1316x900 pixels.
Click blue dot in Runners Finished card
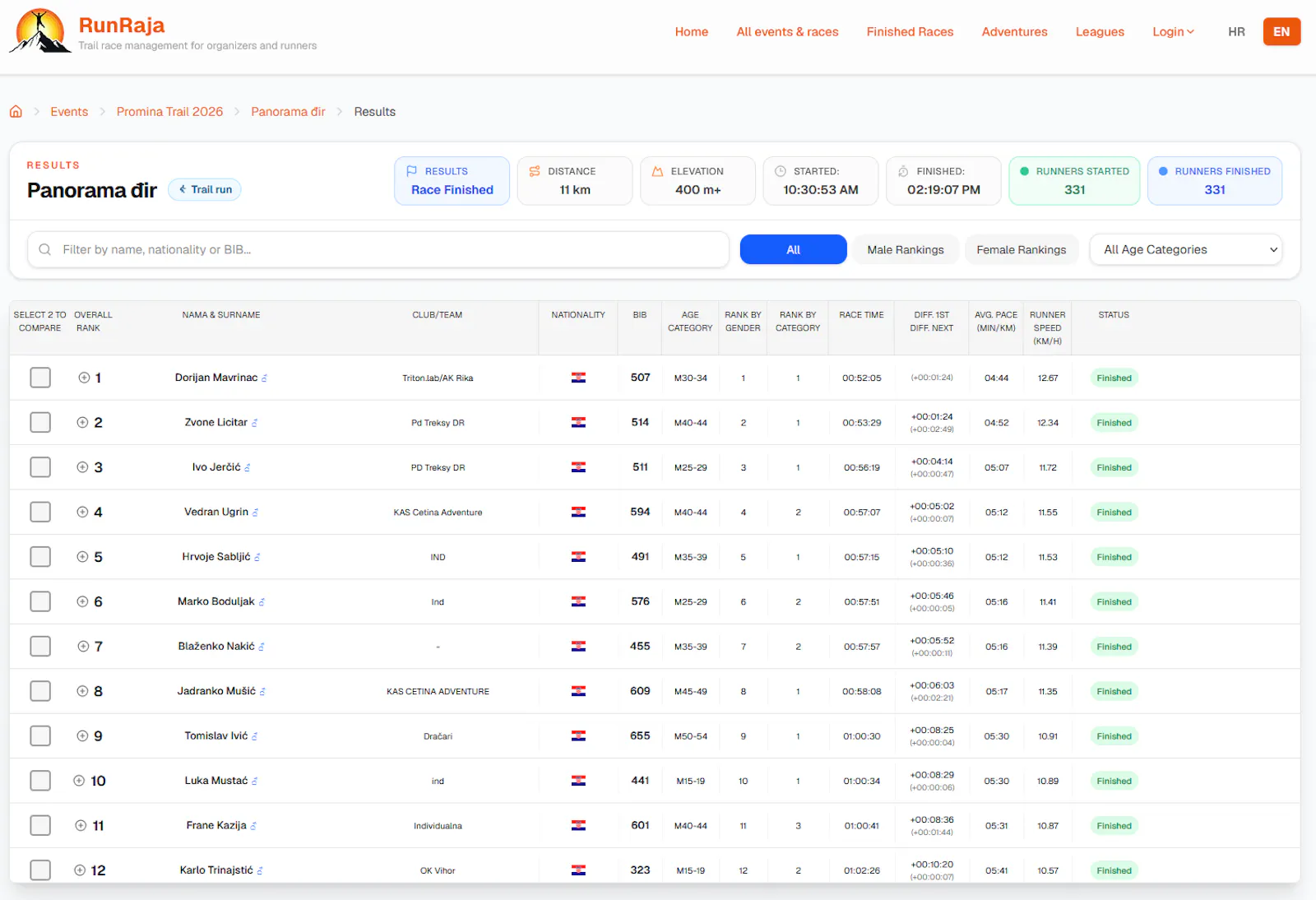(x=1163, y=171)
